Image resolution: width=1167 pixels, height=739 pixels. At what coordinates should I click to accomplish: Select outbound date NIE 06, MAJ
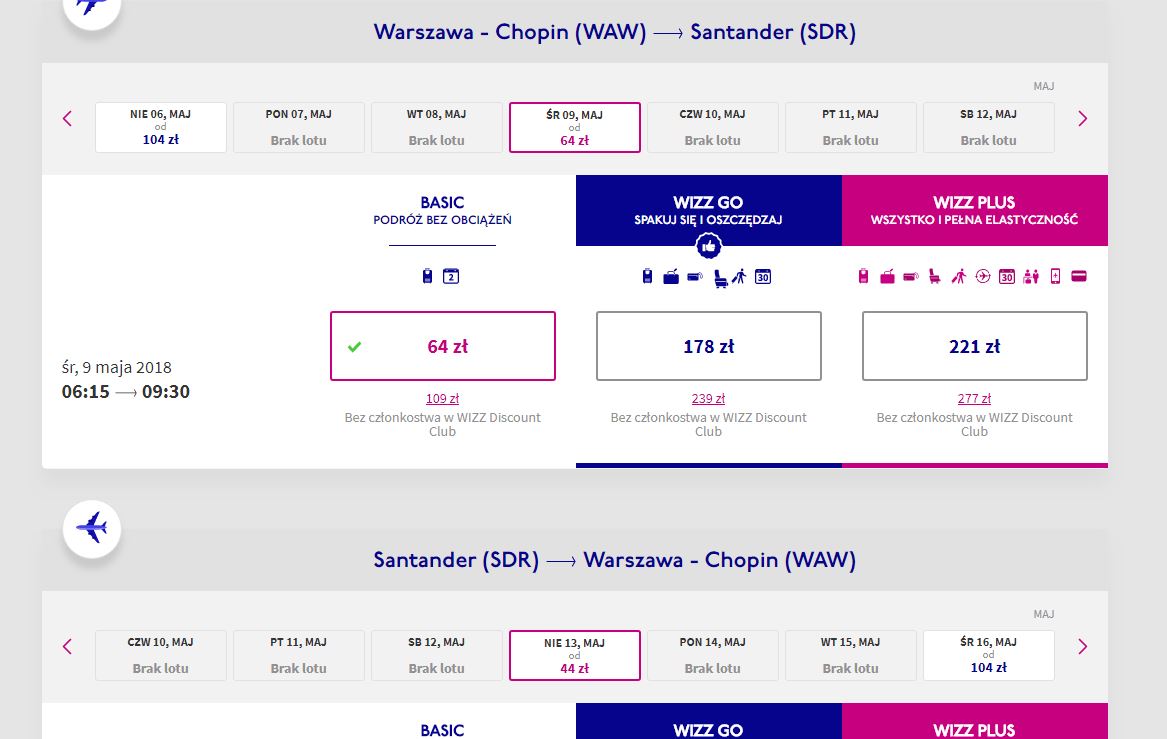pos(161,127)
